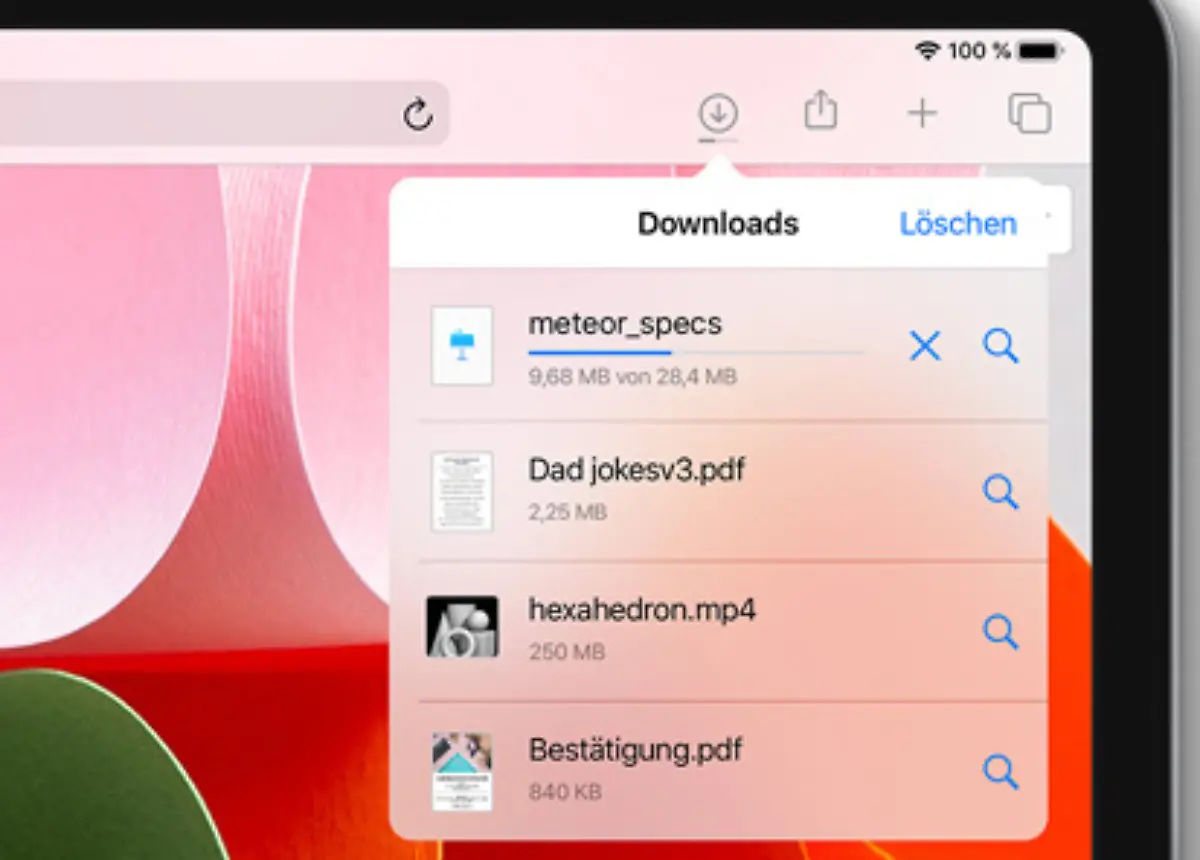This screenshot has width=1200, height=860.
Task: Open the Downloads popover icon in the toolbar
Action: pyautogui.click(x=718, y=113)
